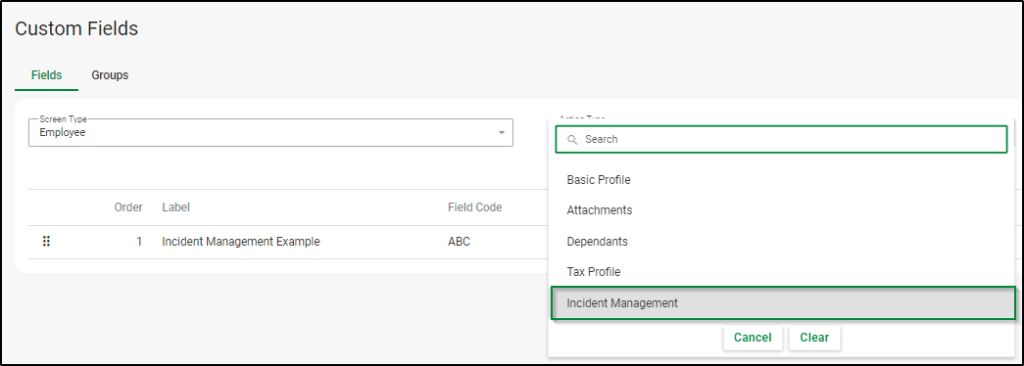
Task: Choose Dependants from the list
Action: (781, 241)
